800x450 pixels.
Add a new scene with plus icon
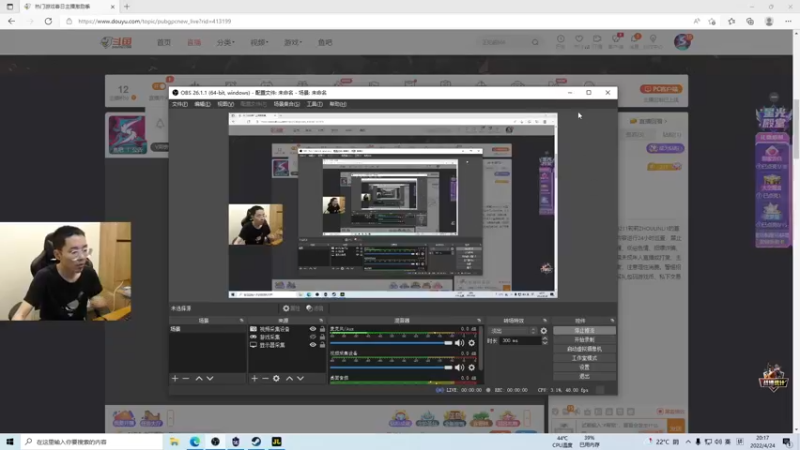[175, 379]
